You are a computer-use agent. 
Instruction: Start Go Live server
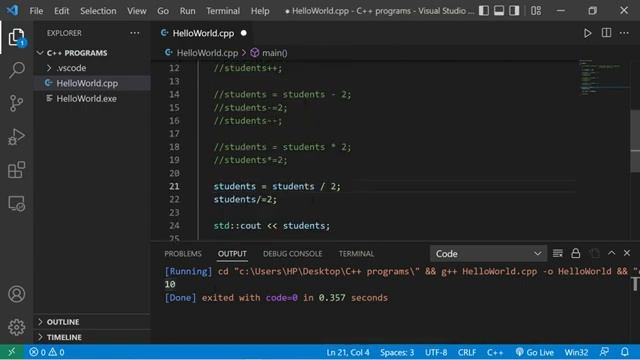[x=535, y=352]
